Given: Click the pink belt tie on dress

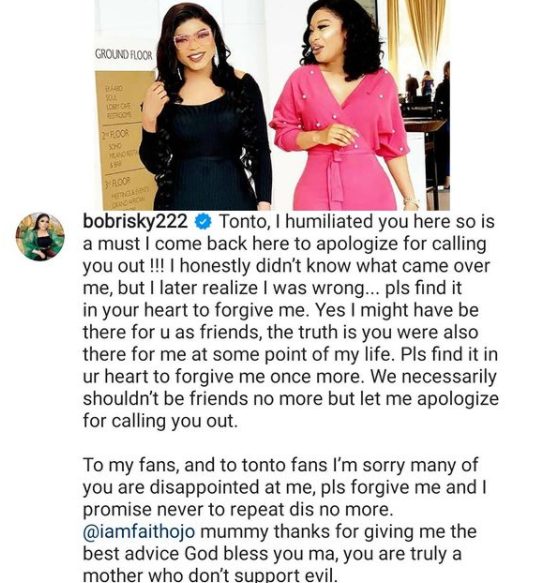Looking at the screenshot, I should click(336, 175).
